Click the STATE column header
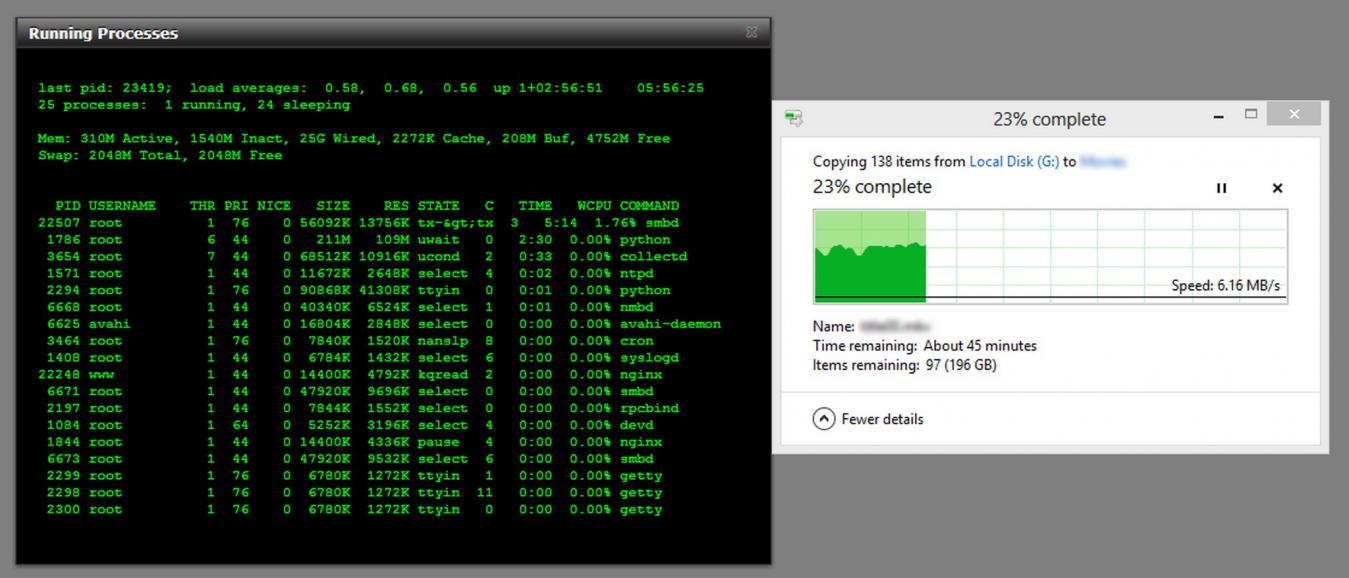This screenshot has width=1349, height=578. point(439,206)
